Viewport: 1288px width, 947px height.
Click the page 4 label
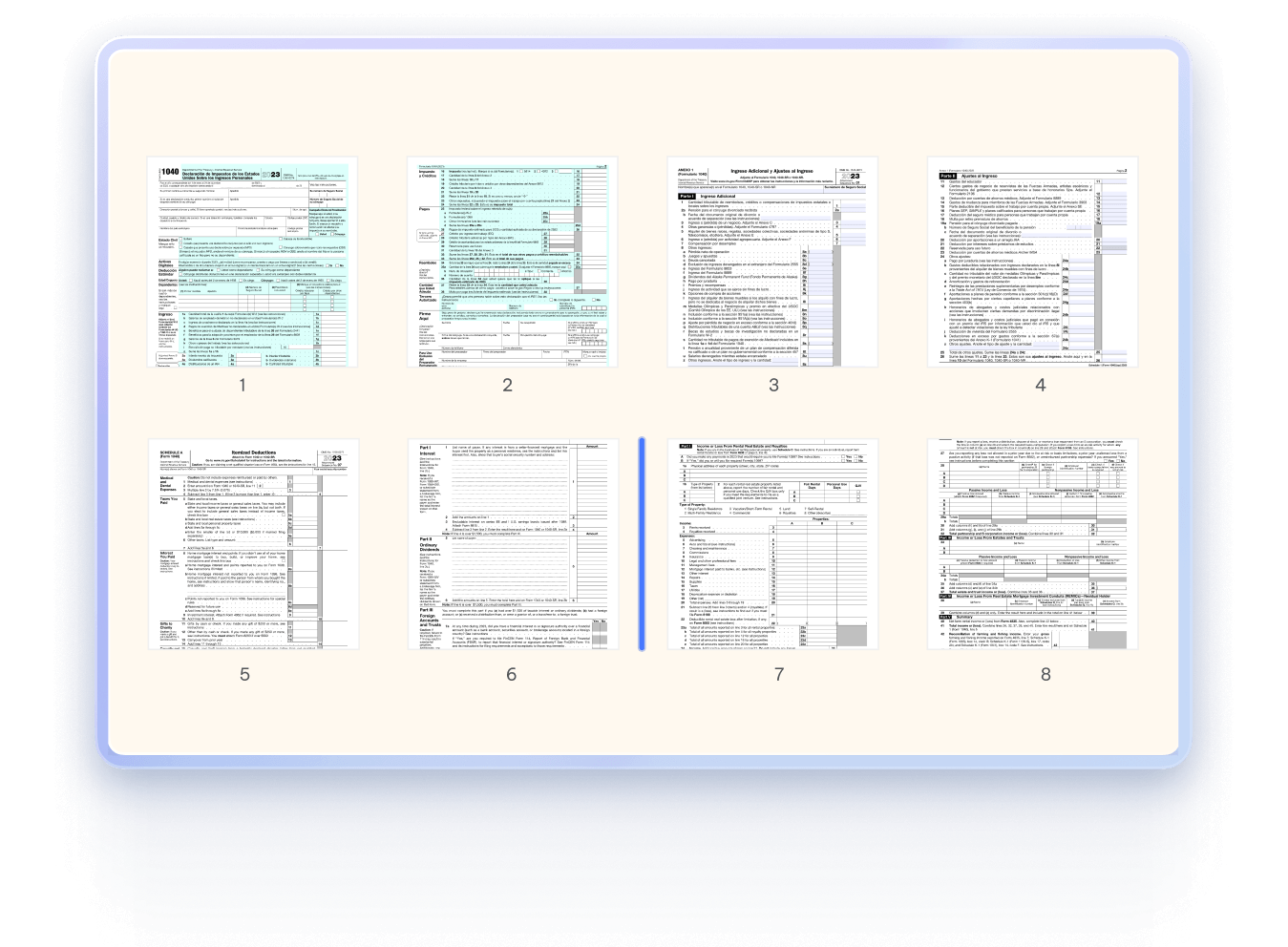point(1041,384)
